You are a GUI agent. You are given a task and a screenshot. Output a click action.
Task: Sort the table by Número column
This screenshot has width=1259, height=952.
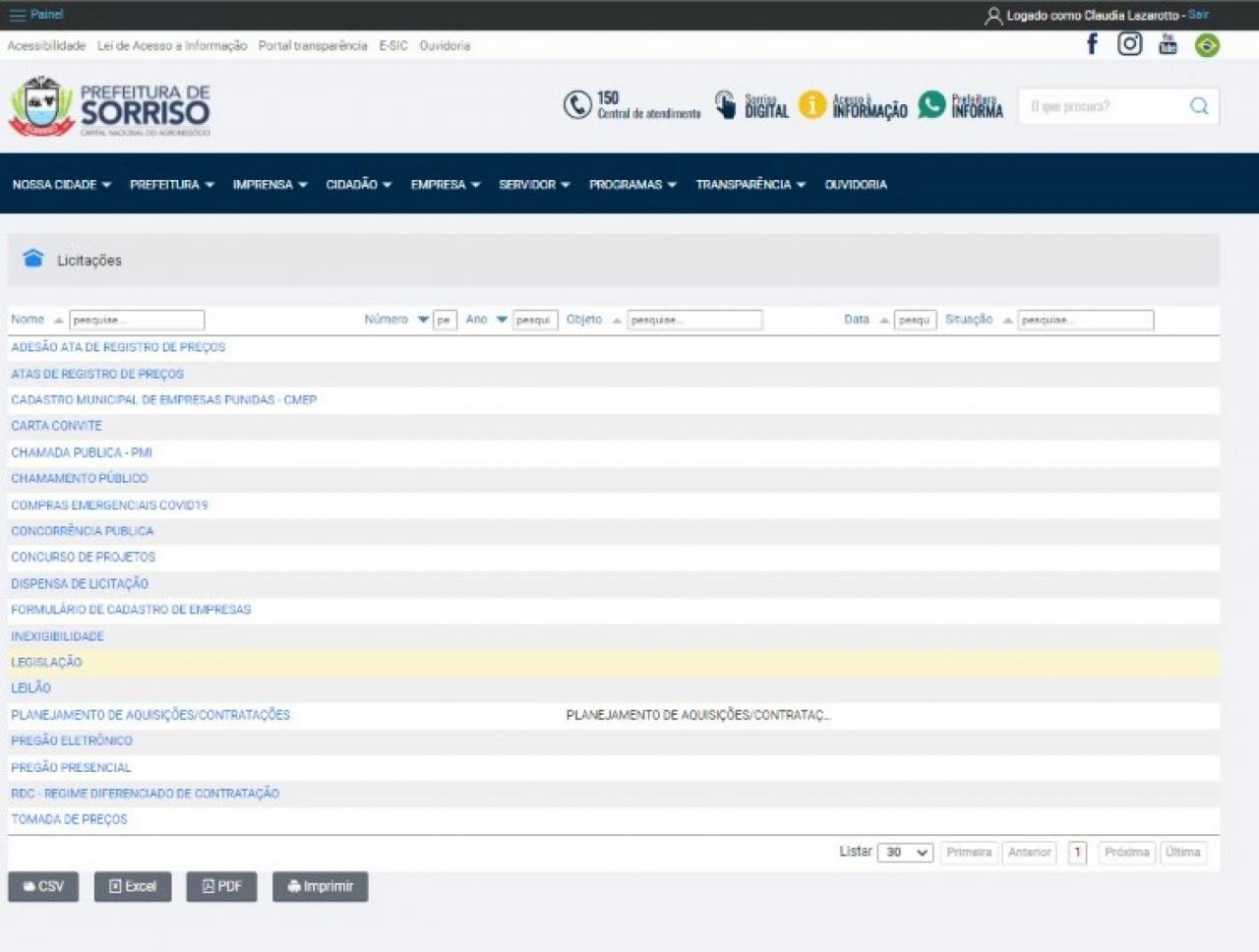pos(387,320)
